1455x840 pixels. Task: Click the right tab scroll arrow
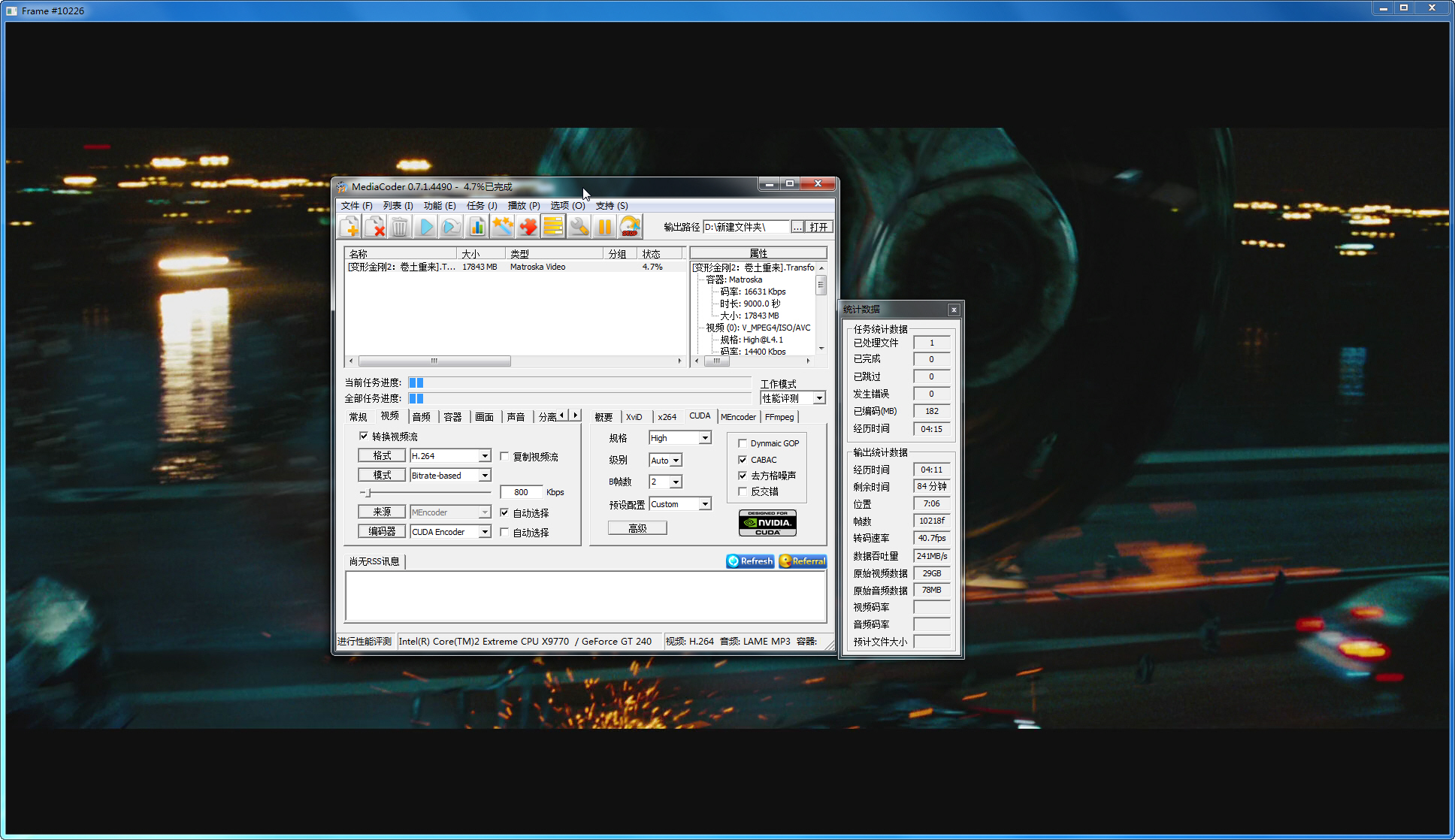pos(576,415)
